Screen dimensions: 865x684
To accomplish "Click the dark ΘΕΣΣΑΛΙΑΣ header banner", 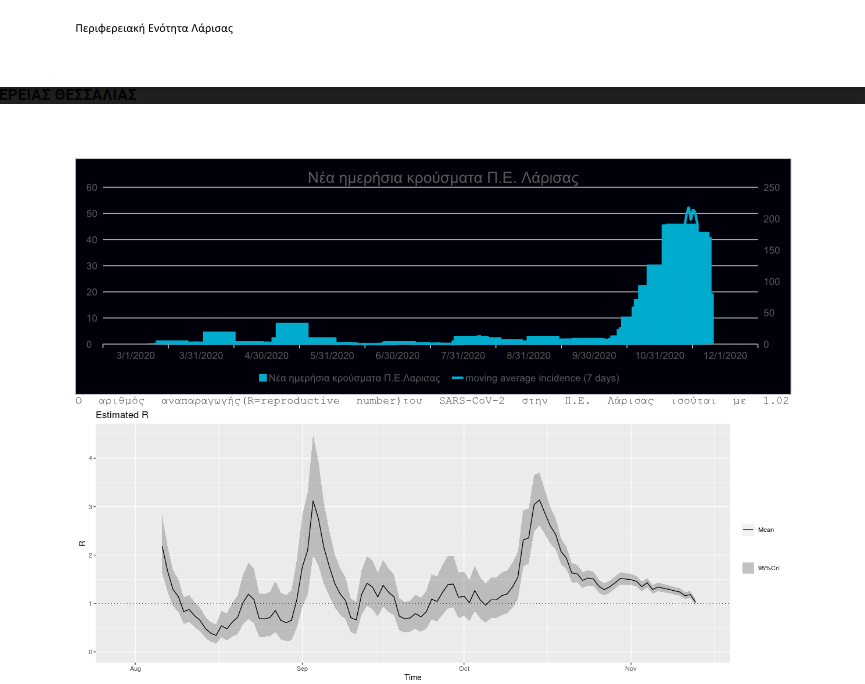I will click(x=432, y=95).
